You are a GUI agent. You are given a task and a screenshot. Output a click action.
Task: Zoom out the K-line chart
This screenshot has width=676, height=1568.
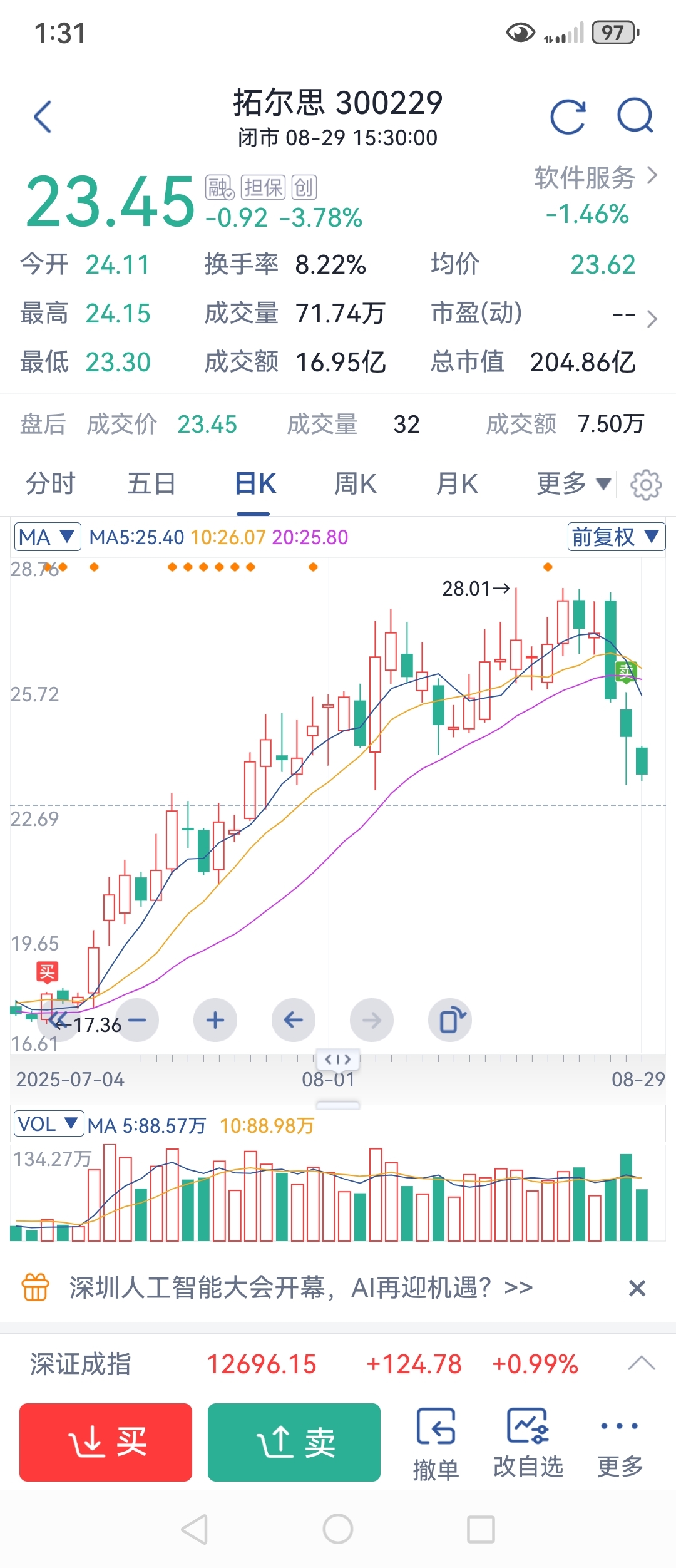(x=137, y=1020)
